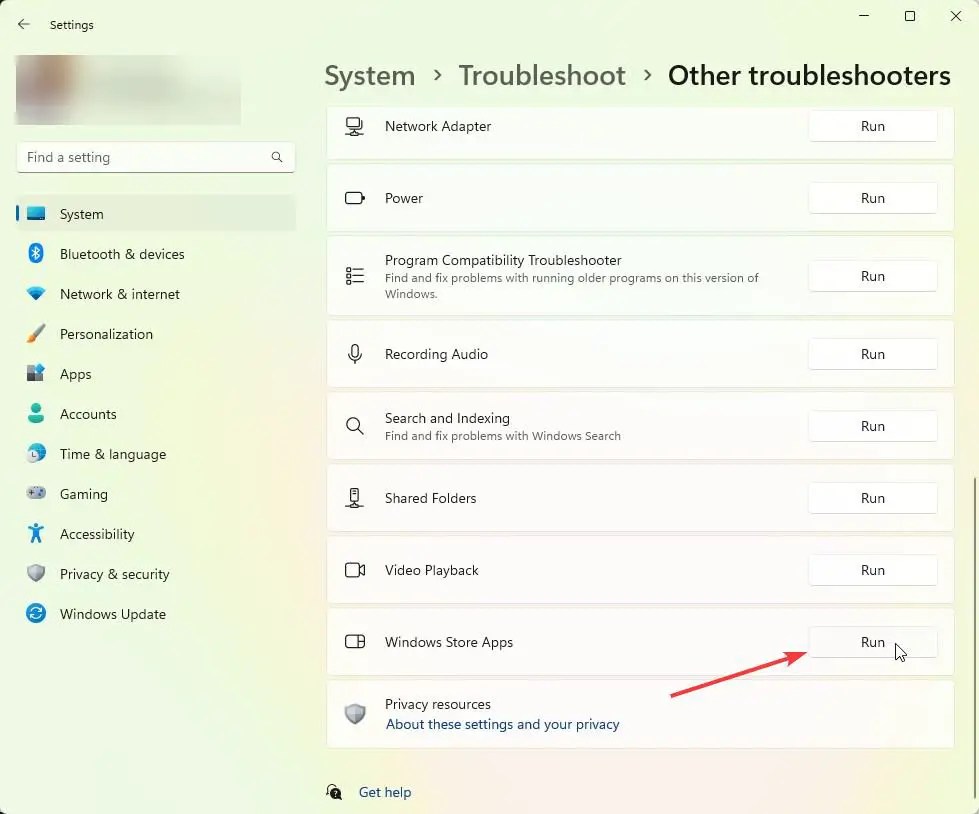Click the Privacy resources shield icon
This screenshot has height=814, width=979.
(355, 714)
